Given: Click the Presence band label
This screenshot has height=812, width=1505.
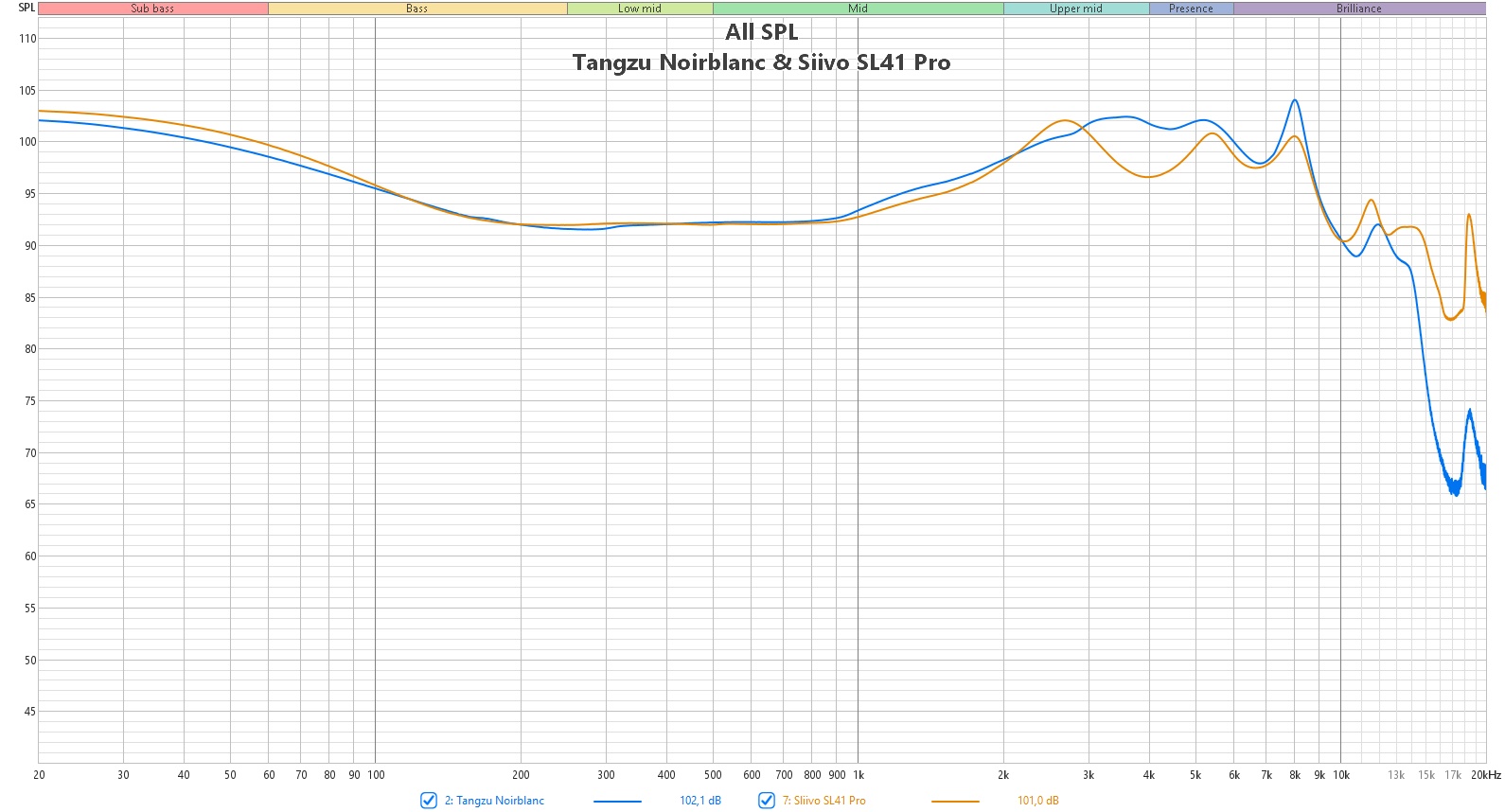Looking at the screenshot, I should [1191, 9].
